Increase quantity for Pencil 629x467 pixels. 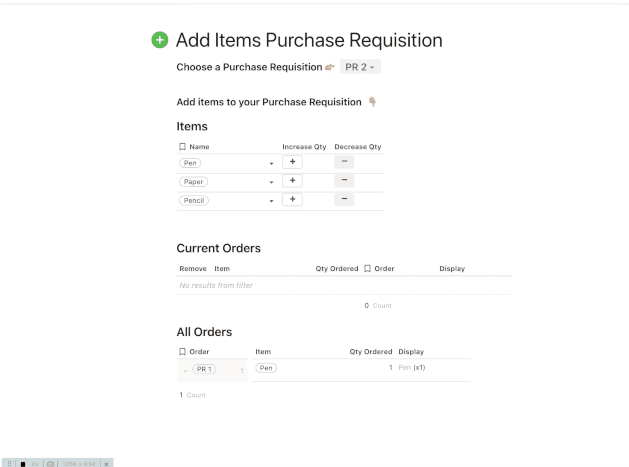point(292,199)
